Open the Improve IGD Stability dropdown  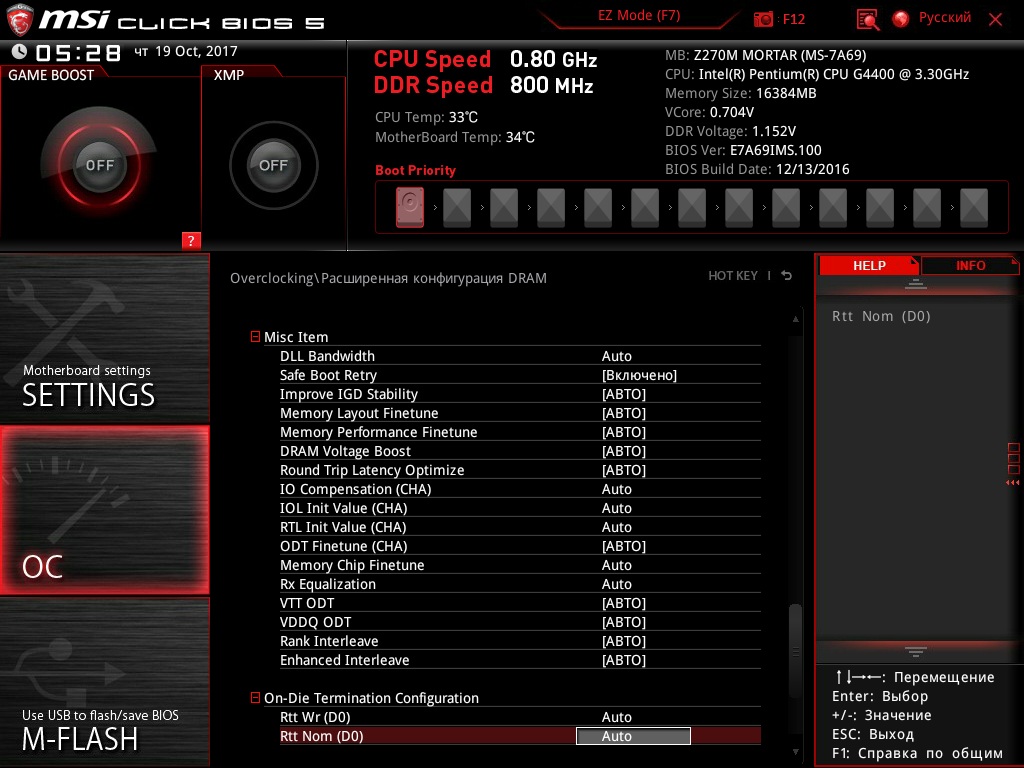[624, 394]
